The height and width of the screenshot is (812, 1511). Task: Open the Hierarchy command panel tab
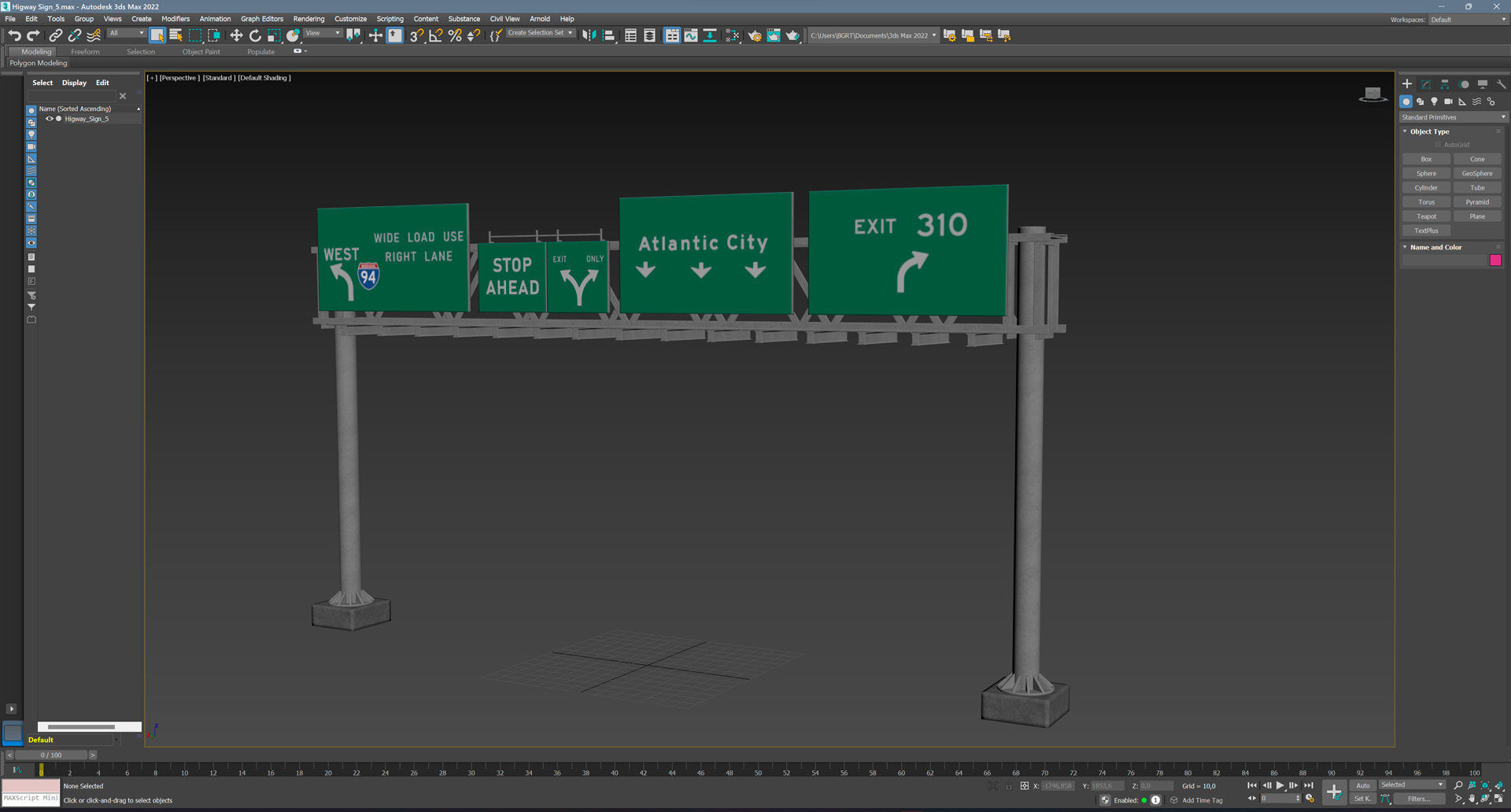pos(1445,84)
